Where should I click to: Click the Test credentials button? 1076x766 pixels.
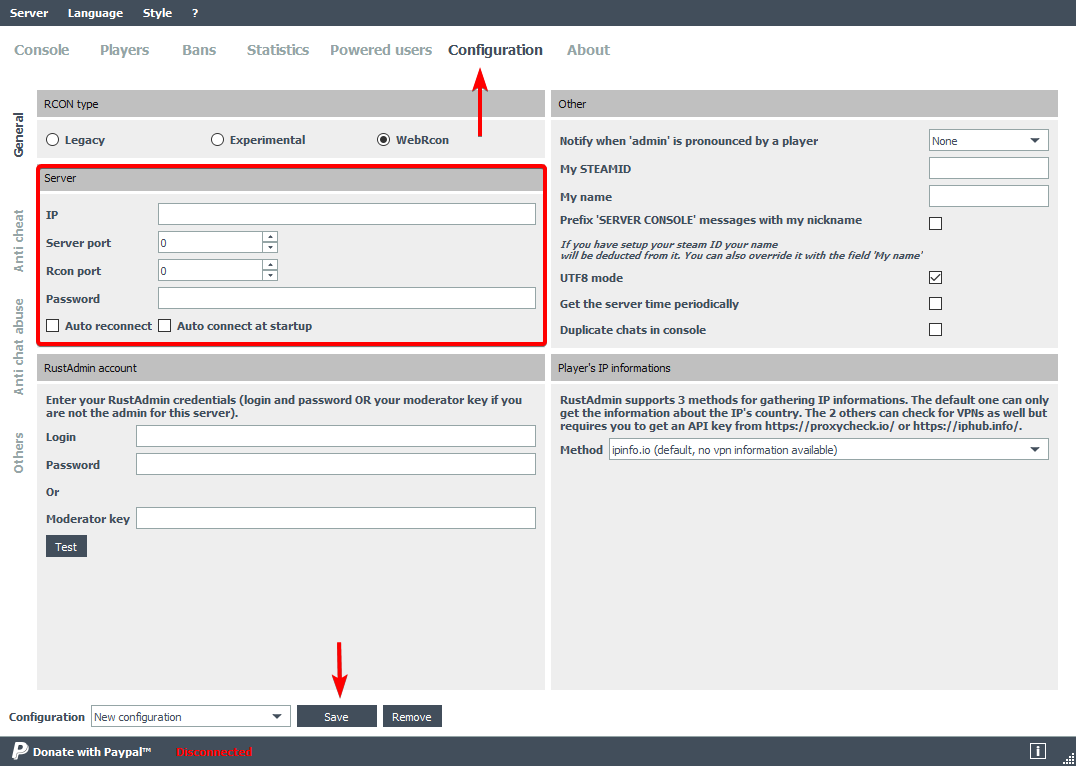click(66, 547)
